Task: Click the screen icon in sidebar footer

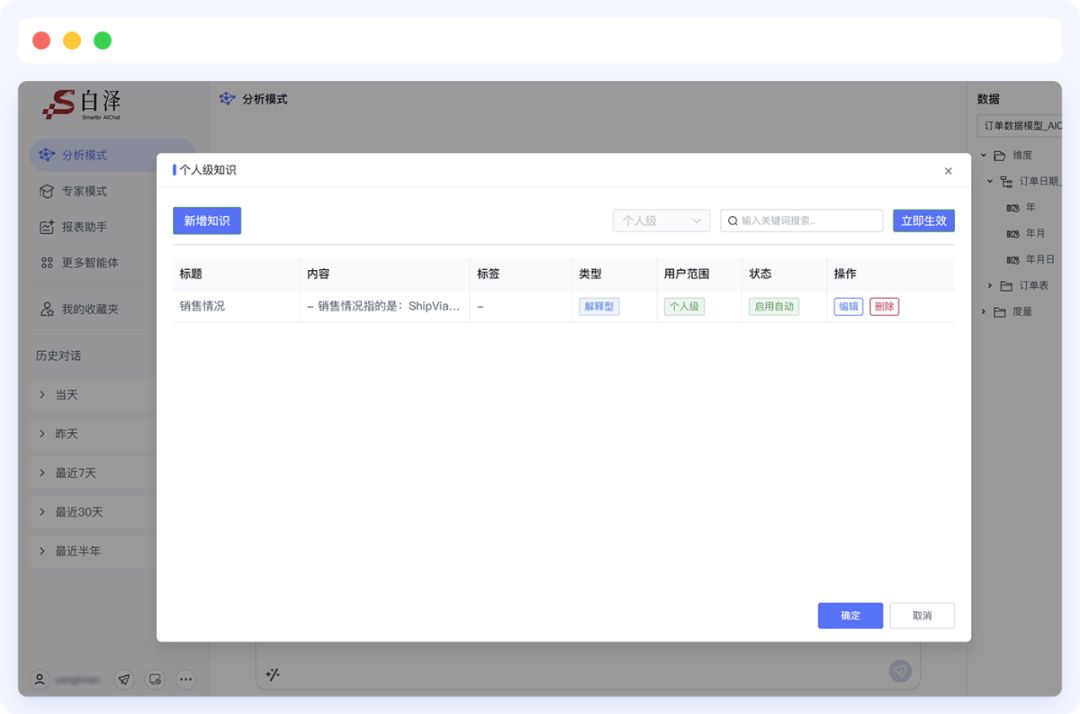Action: (x=155, y=680)
